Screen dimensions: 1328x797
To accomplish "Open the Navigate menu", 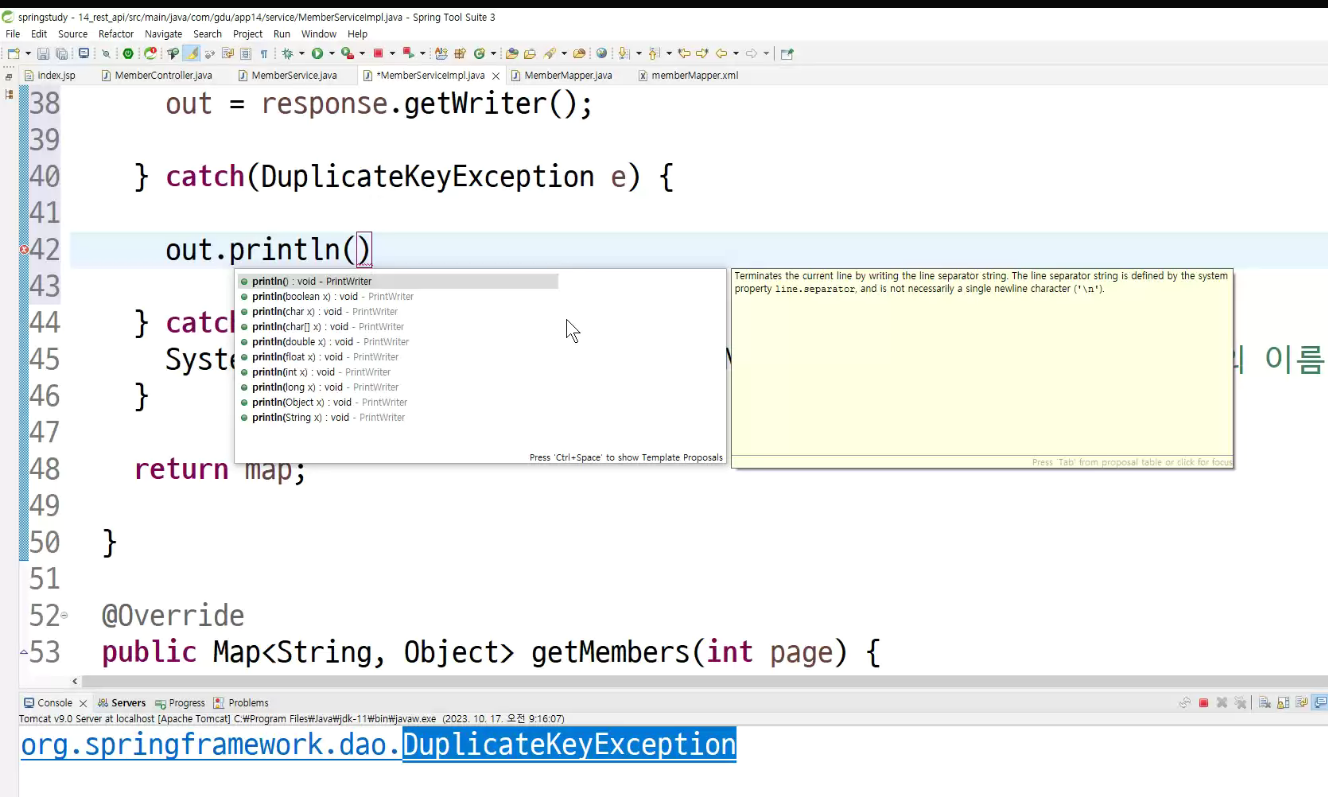I will click(x=164, y=34).
